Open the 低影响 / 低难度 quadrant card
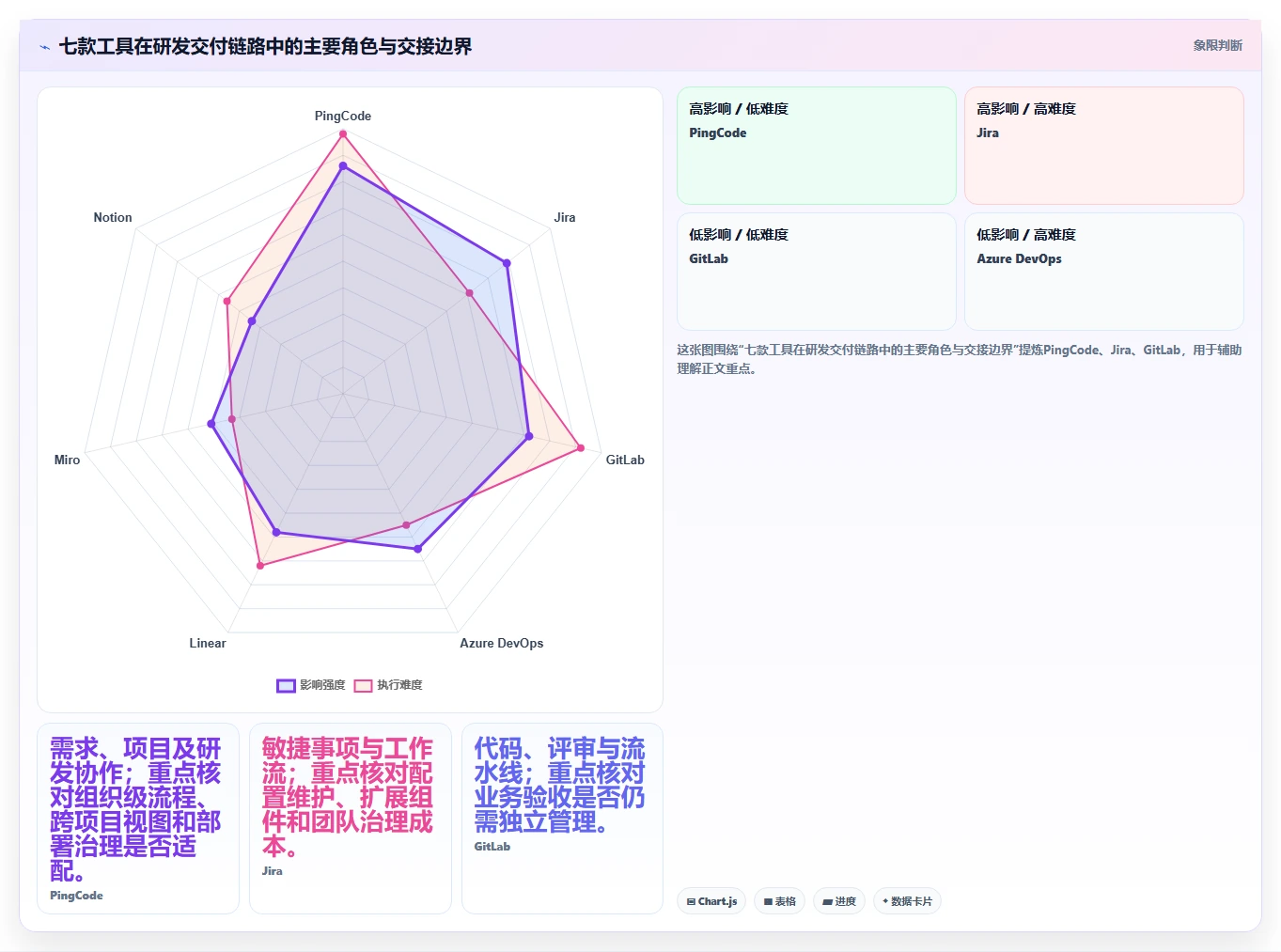Image resolution: width=1281 pixels, height=952 pixels. tap(816, 272)
